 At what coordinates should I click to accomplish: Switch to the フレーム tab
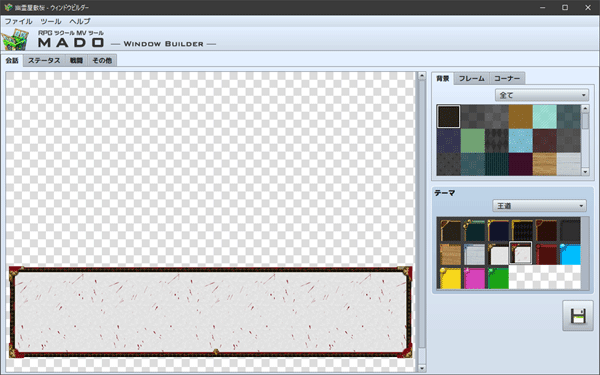click(x=471, y=78)
